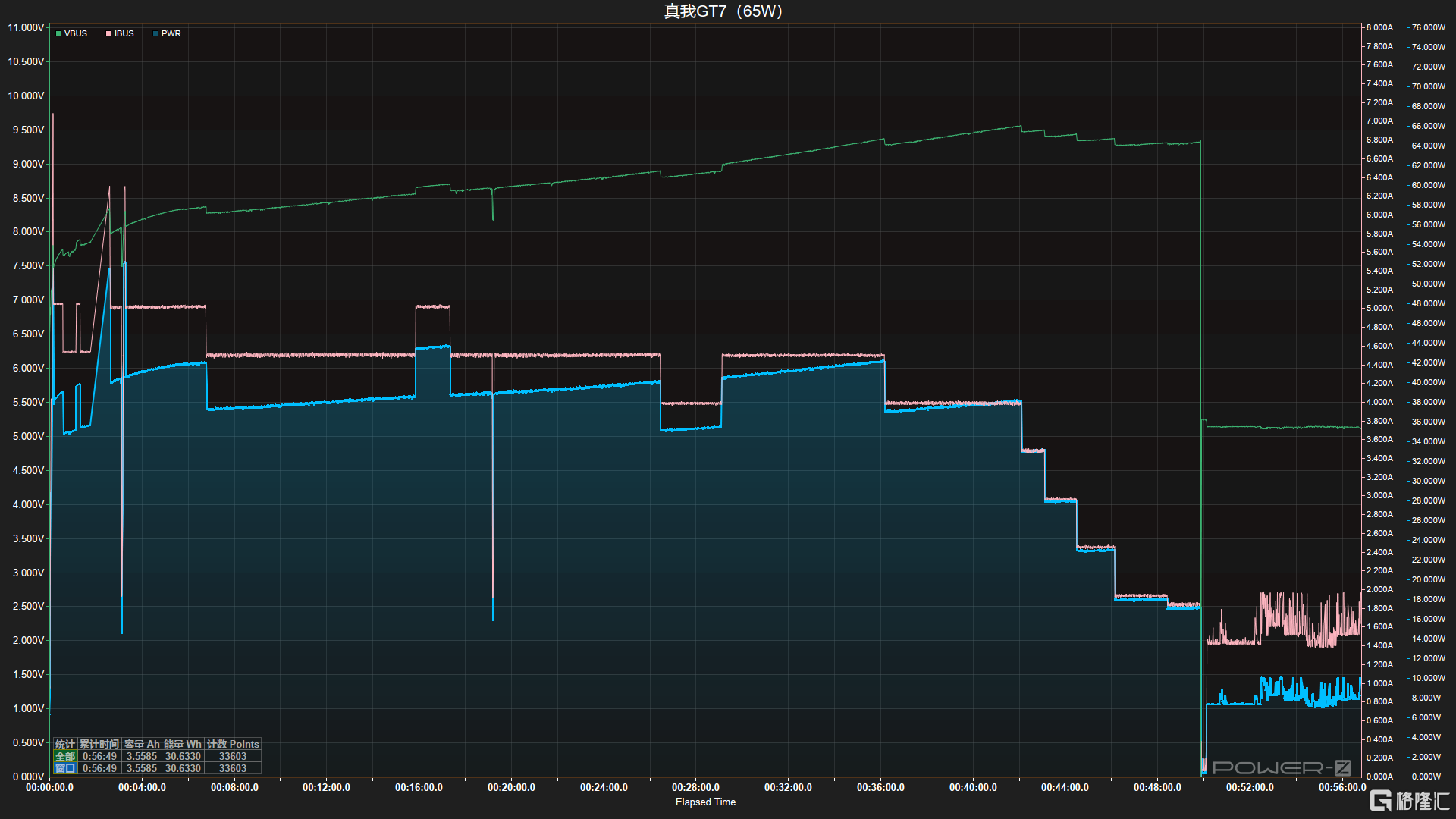Click the 00:00:00.0 time axis label

[50, 788]
